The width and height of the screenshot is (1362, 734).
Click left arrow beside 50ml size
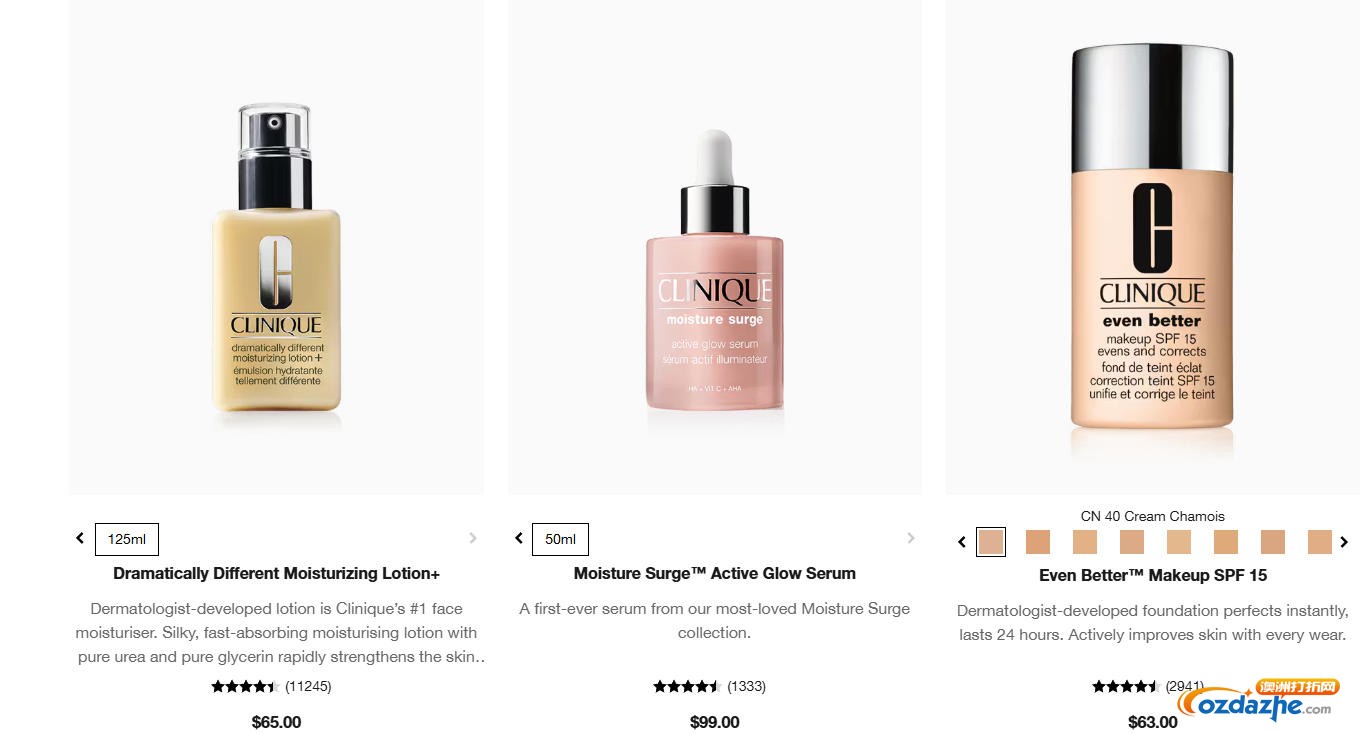(519, 538)
